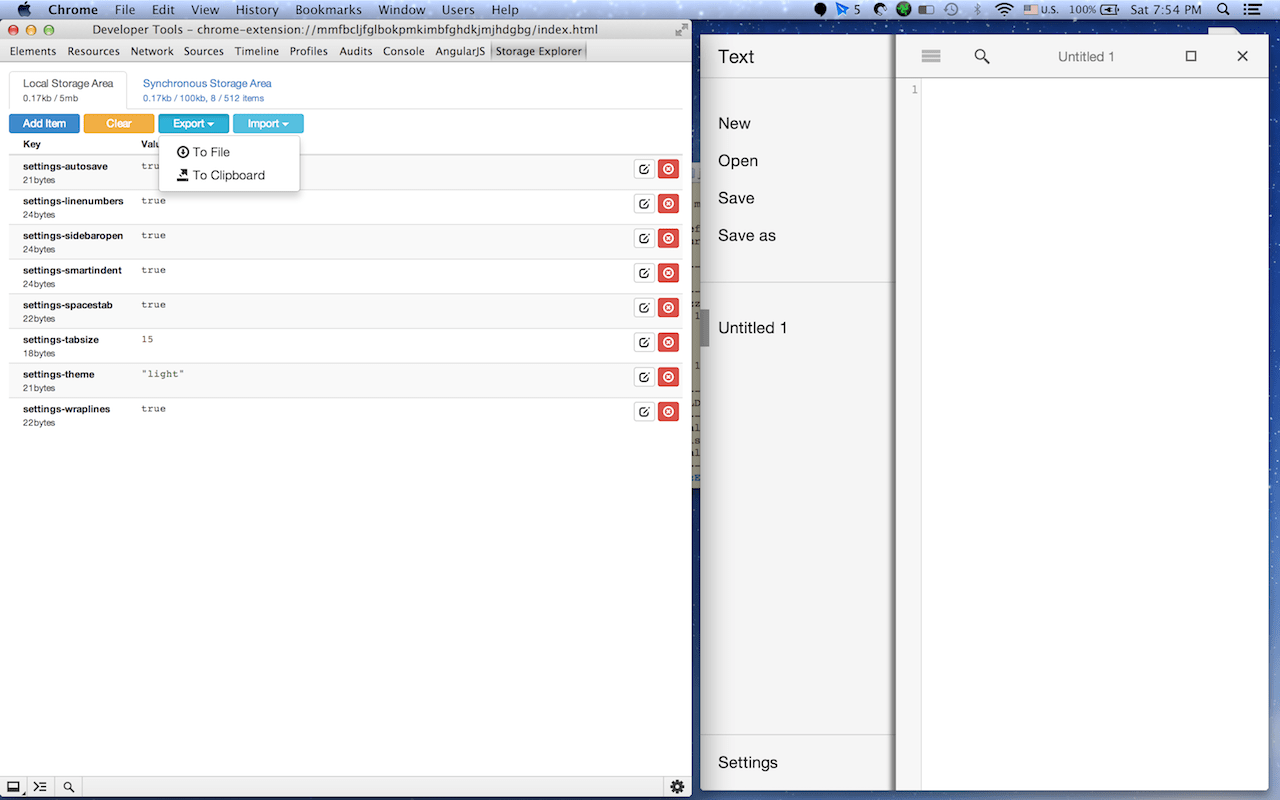Open DevTools settings via gear icon
This screenshot has width=1280, height=800.
[x=677, y=786]
